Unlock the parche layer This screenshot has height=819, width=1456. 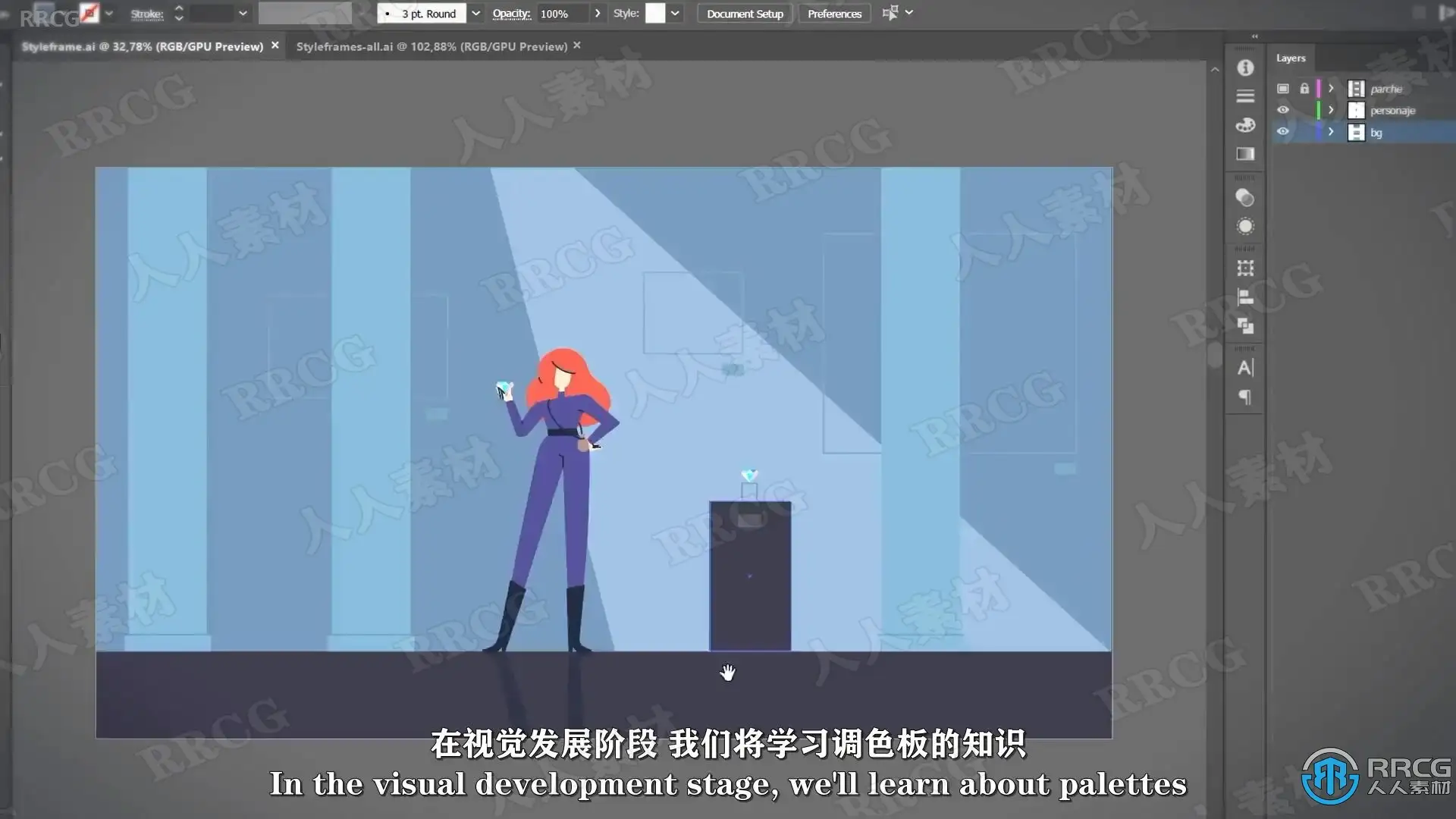[x=1304, y=89]
